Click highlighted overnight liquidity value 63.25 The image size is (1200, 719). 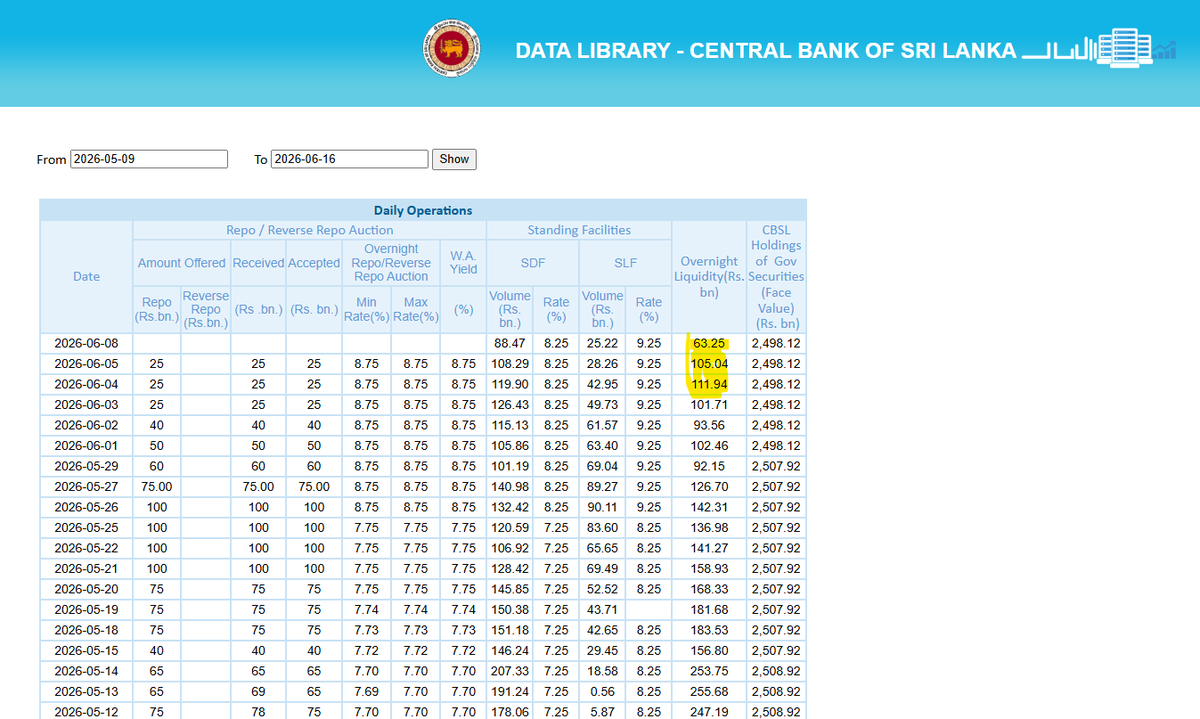click(x=709, y=344)
